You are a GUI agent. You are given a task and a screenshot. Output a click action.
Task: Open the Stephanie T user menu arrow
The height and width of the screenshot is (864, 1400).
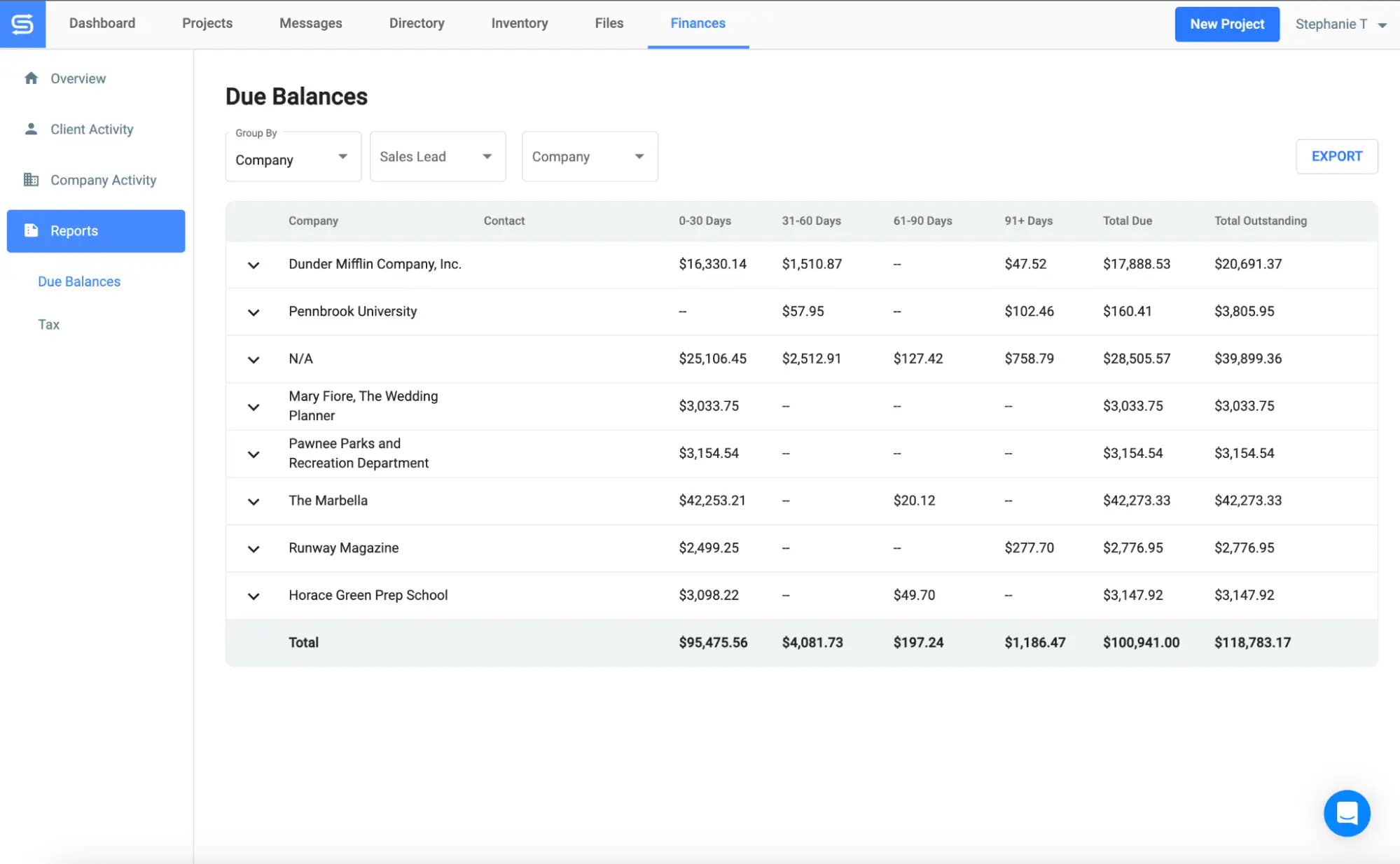pyautogui.click(x=1382, y=25)
